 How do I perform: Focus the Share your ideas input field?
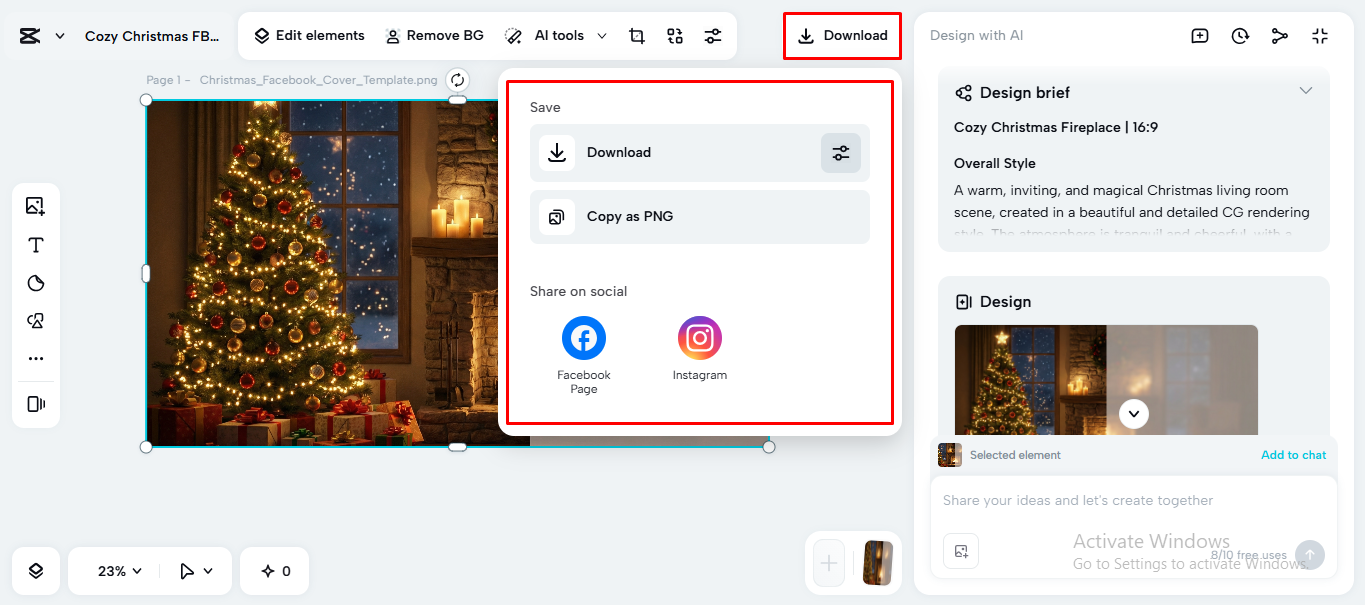[1134, 501]
